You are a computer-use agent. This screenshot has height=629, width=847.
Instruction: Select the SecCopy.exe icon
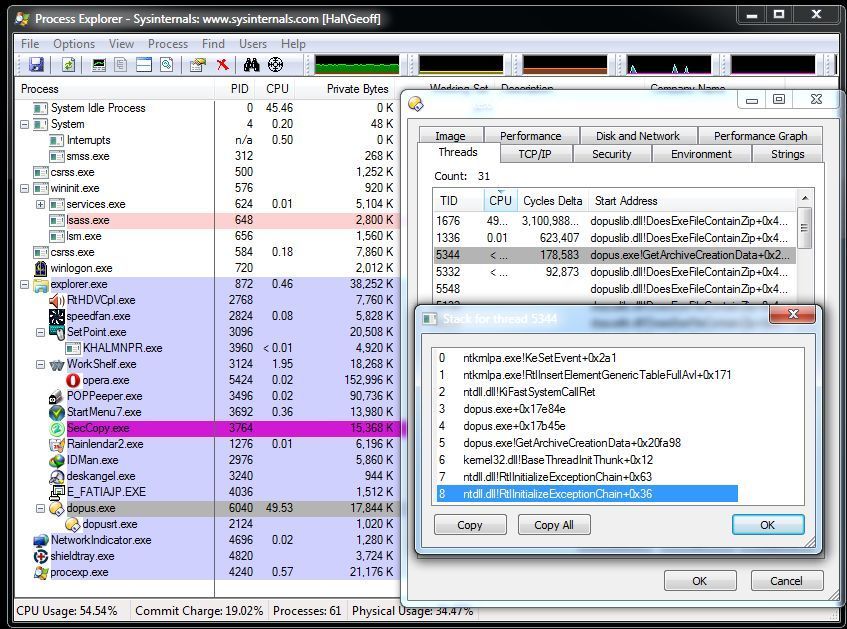point(57,428)
